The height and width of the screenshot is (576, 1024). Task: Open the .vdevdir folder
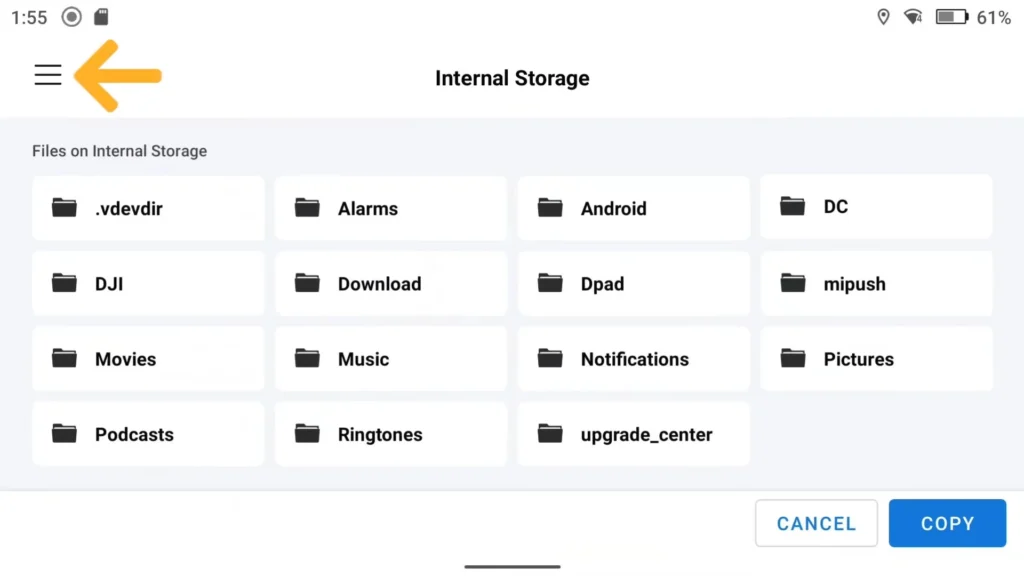tap(148, 208)
